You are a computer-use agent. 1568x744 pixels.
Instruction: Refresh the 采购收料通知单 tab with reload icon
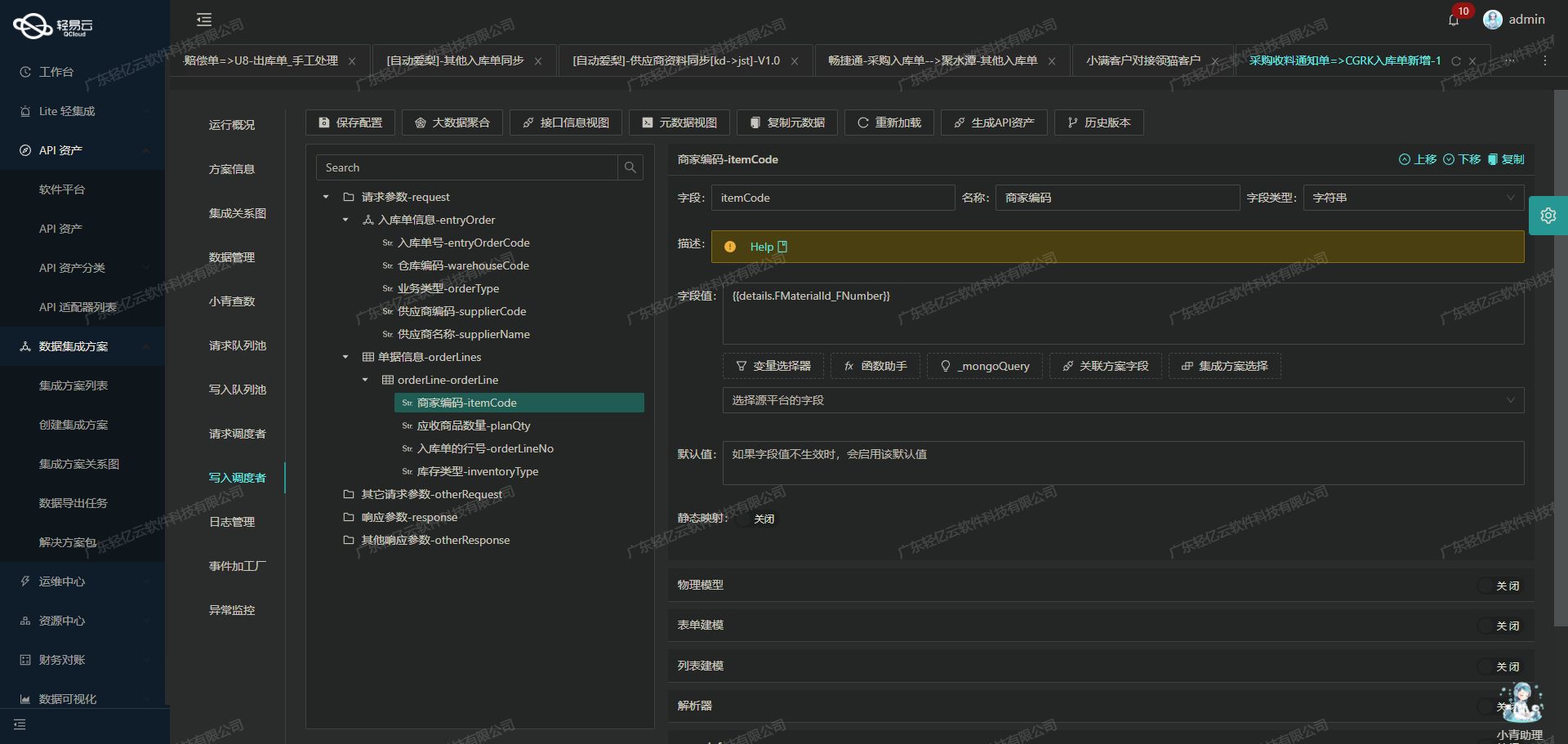(1456, 61)
